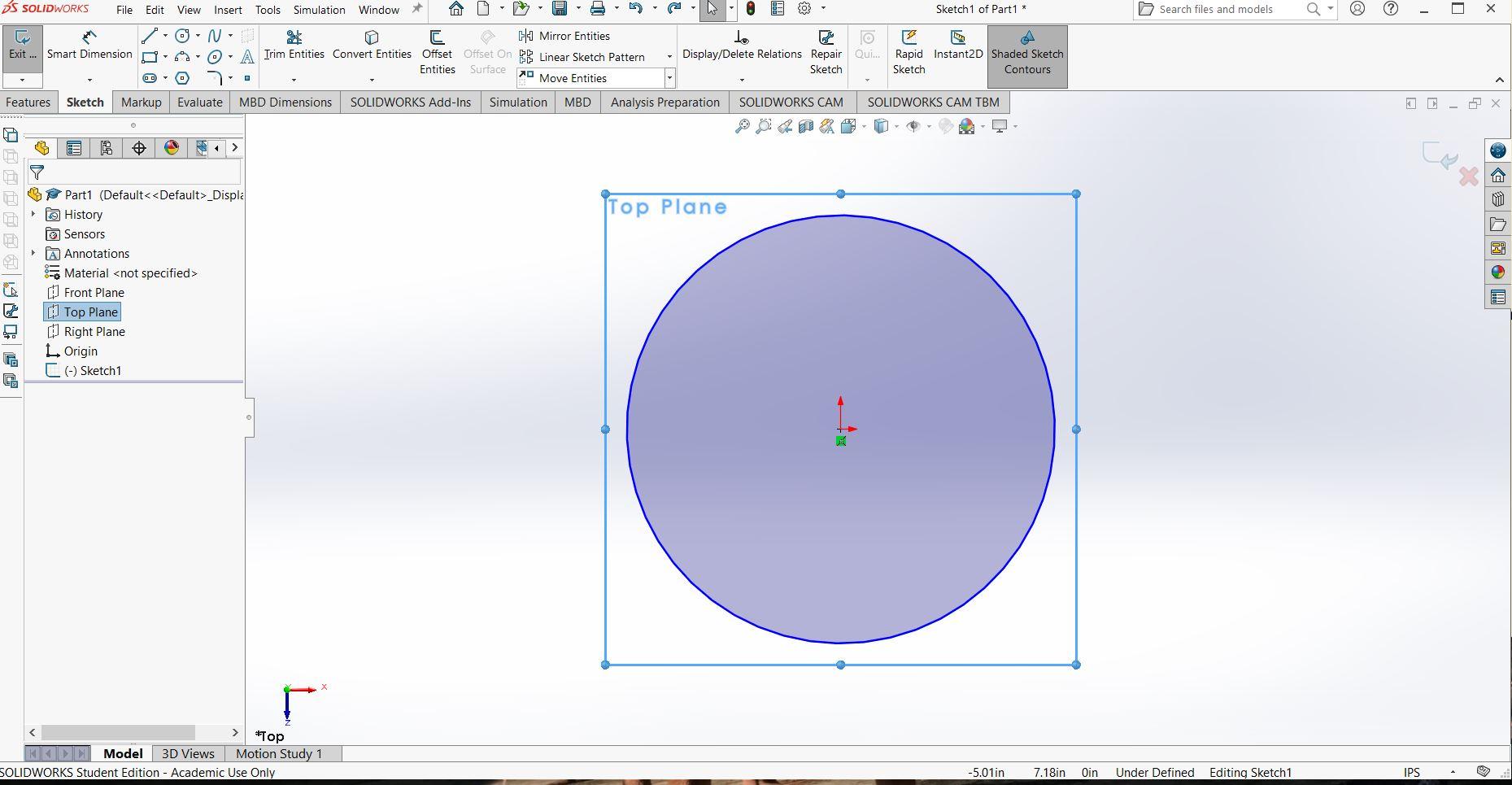Open Convert Entities dropdown arrow
Viewport: 1512px width, 785px height.
(x=372, y=80)
